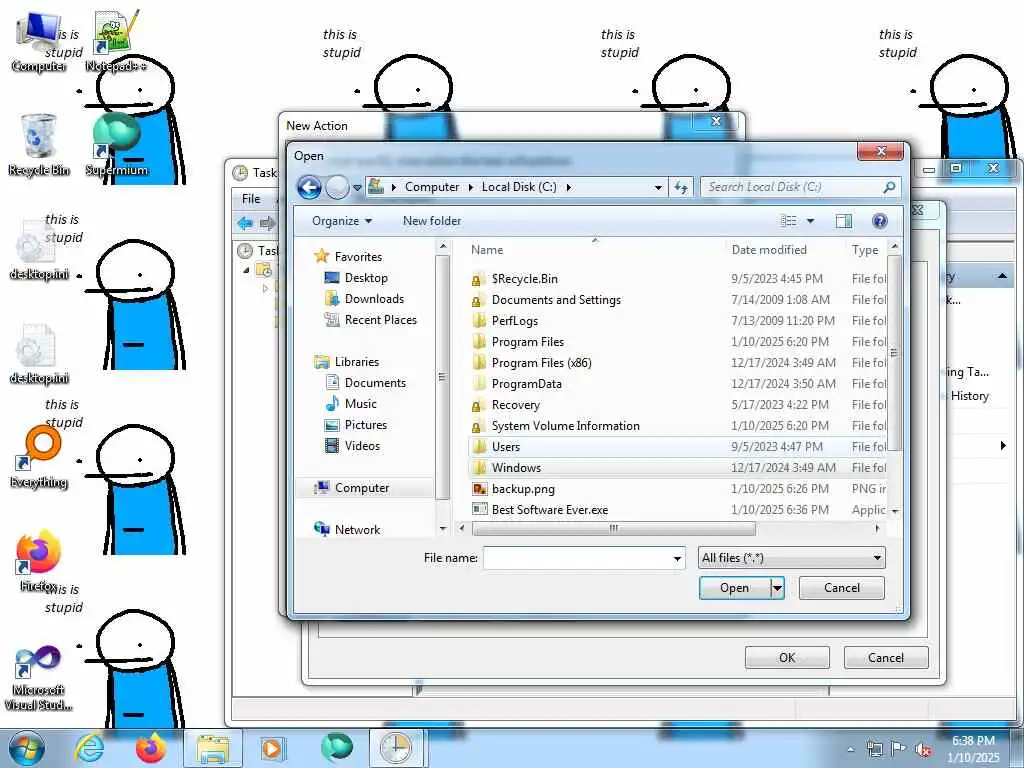
Task: Click the File name input field
Action: click(x=577, y=558)
